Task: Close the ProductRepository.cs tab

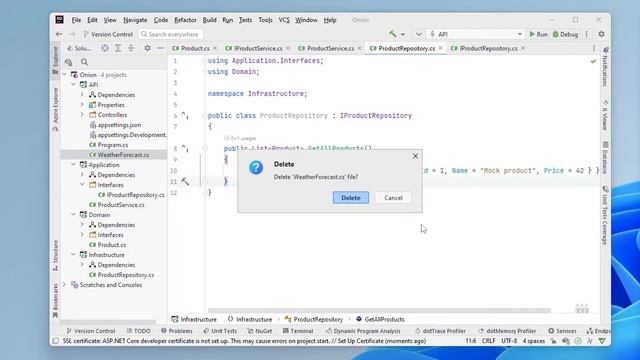Action: [440, 48]
